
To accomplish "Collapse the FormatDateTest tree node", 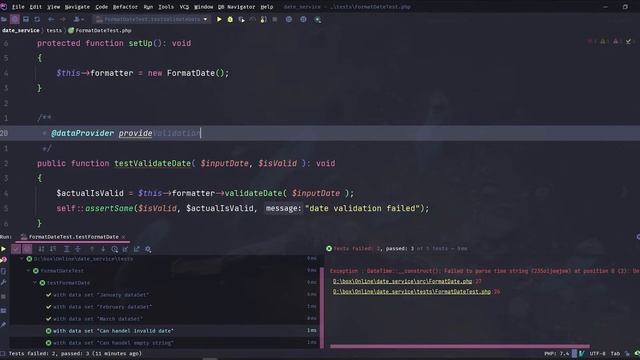I will pos(29,271).
